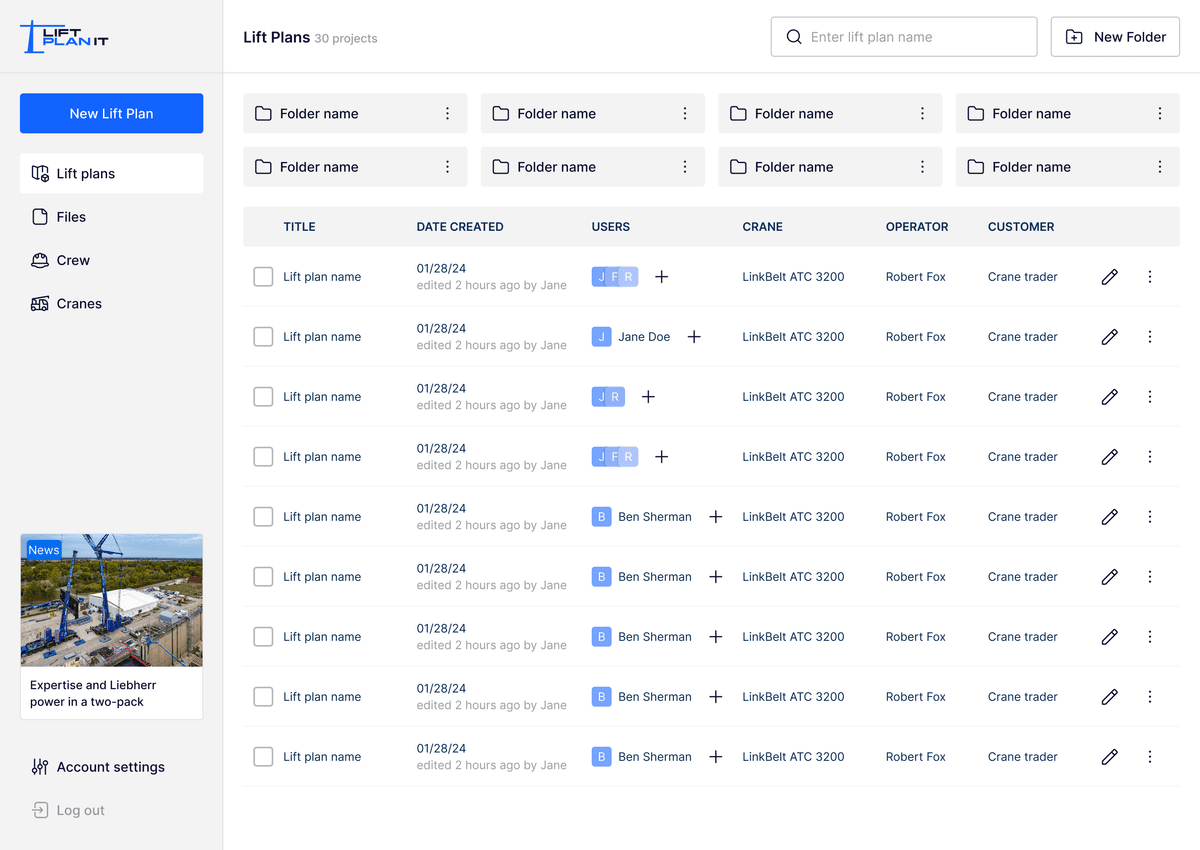Check the checkbox of the first lift plan row
This screenshot has height=850, width=1200.
coord(263,277)
